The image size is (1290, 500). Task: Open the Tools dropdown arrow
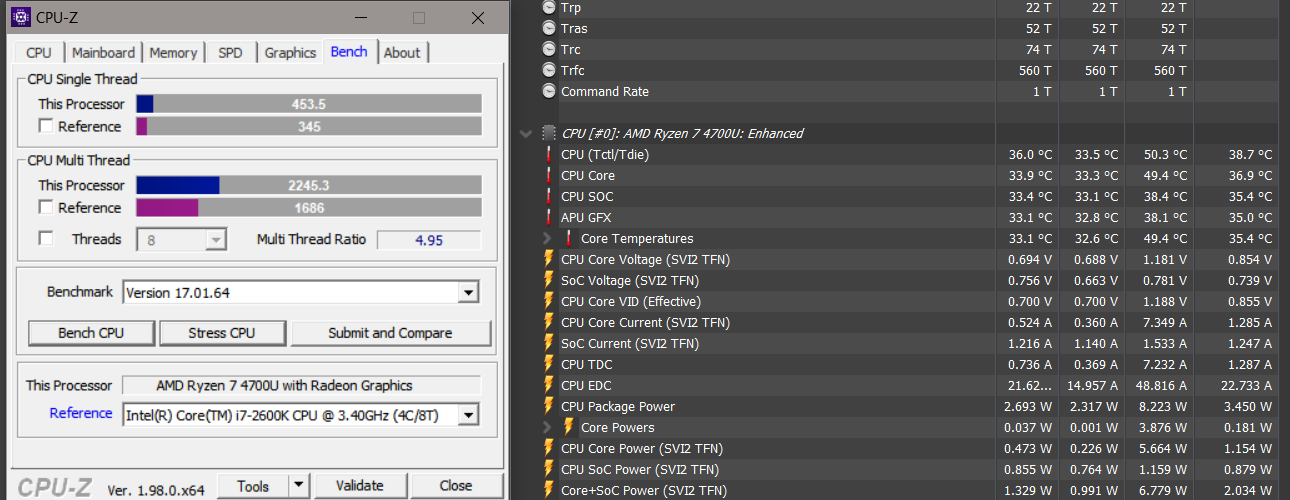point(299,486)
